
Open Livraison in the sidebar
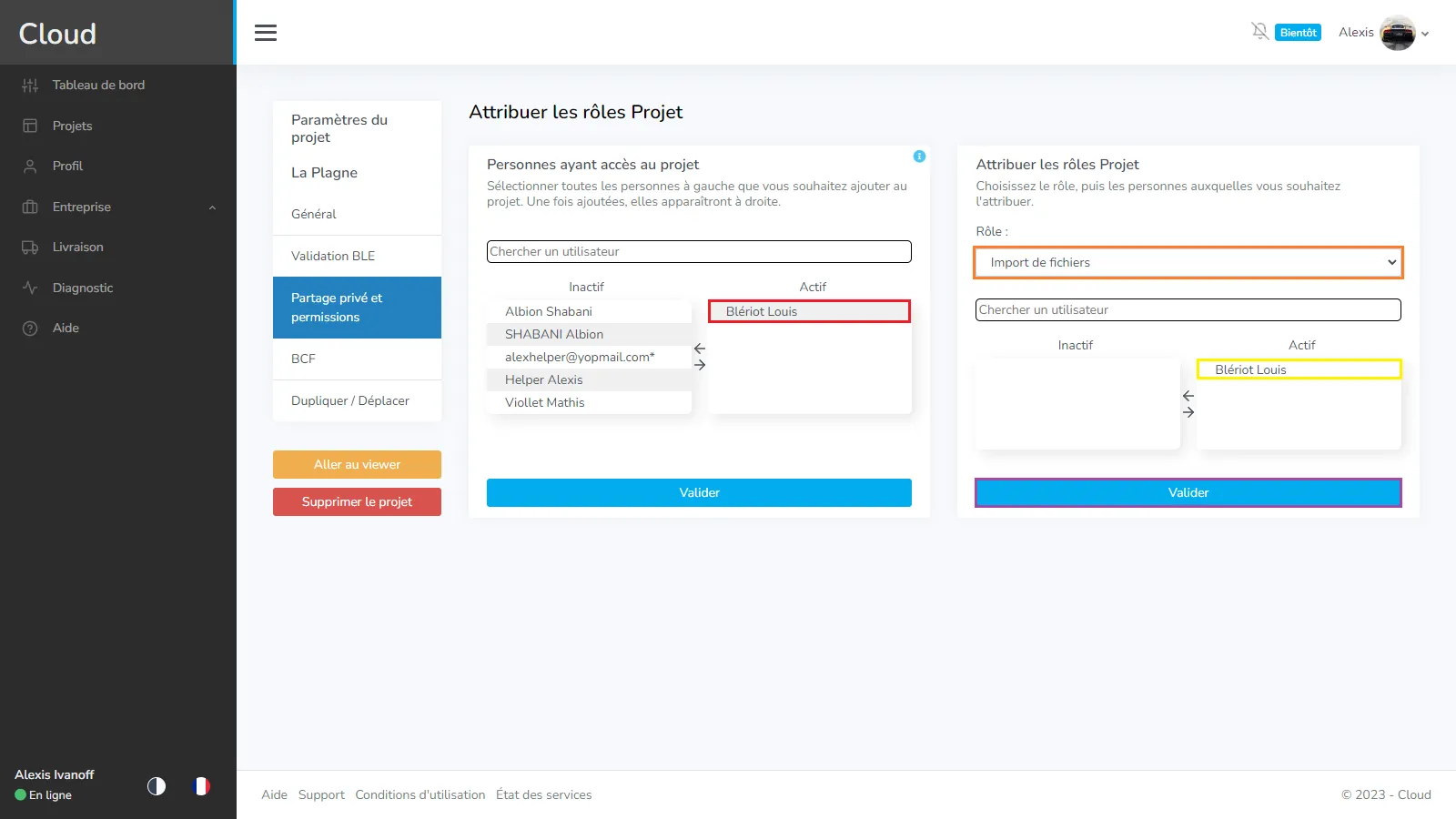pos(77,247)
